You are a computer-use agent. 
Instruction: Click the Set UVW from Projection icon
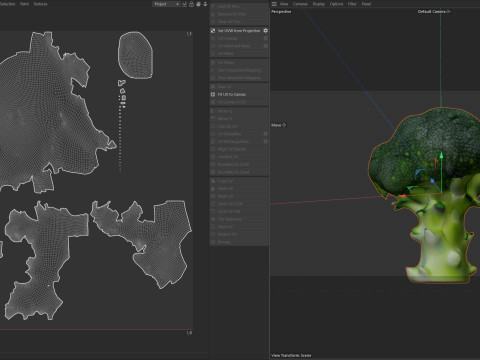[x=213, y=31]
